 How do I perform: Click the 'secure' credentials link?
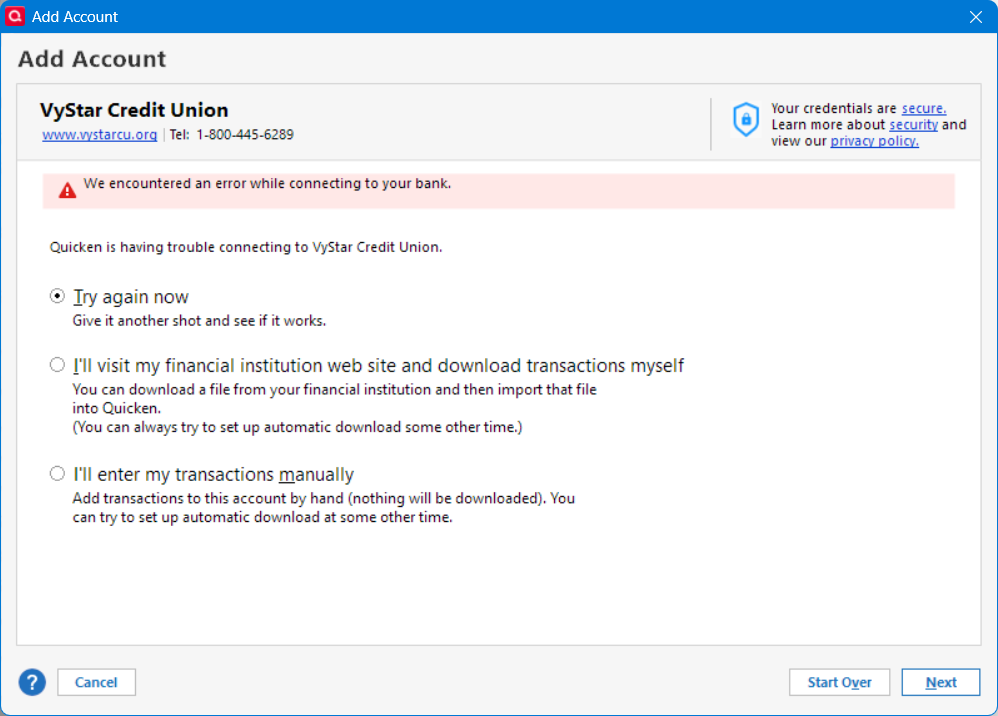[x=923, y=109]
